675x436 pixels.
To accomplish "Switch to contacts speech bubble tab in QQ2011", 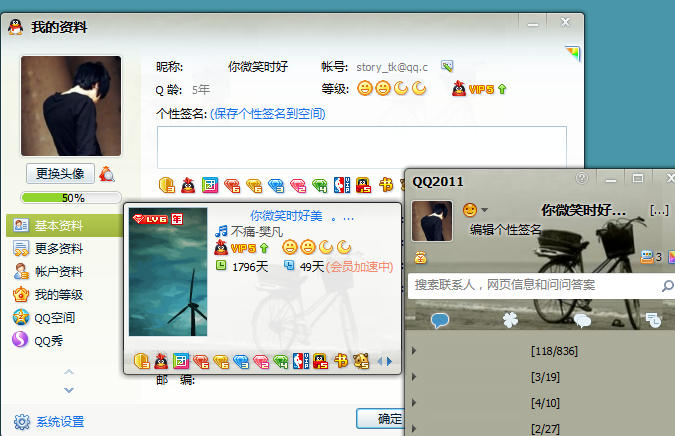I will (x=440, y=321).
